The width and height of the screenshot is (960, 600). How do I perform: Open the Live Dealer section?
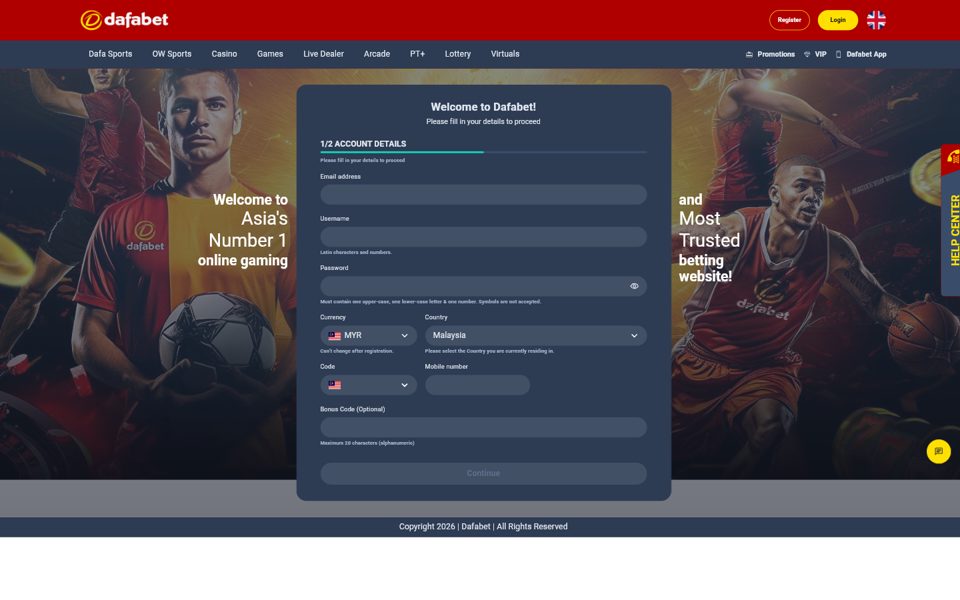click(323, 54)
